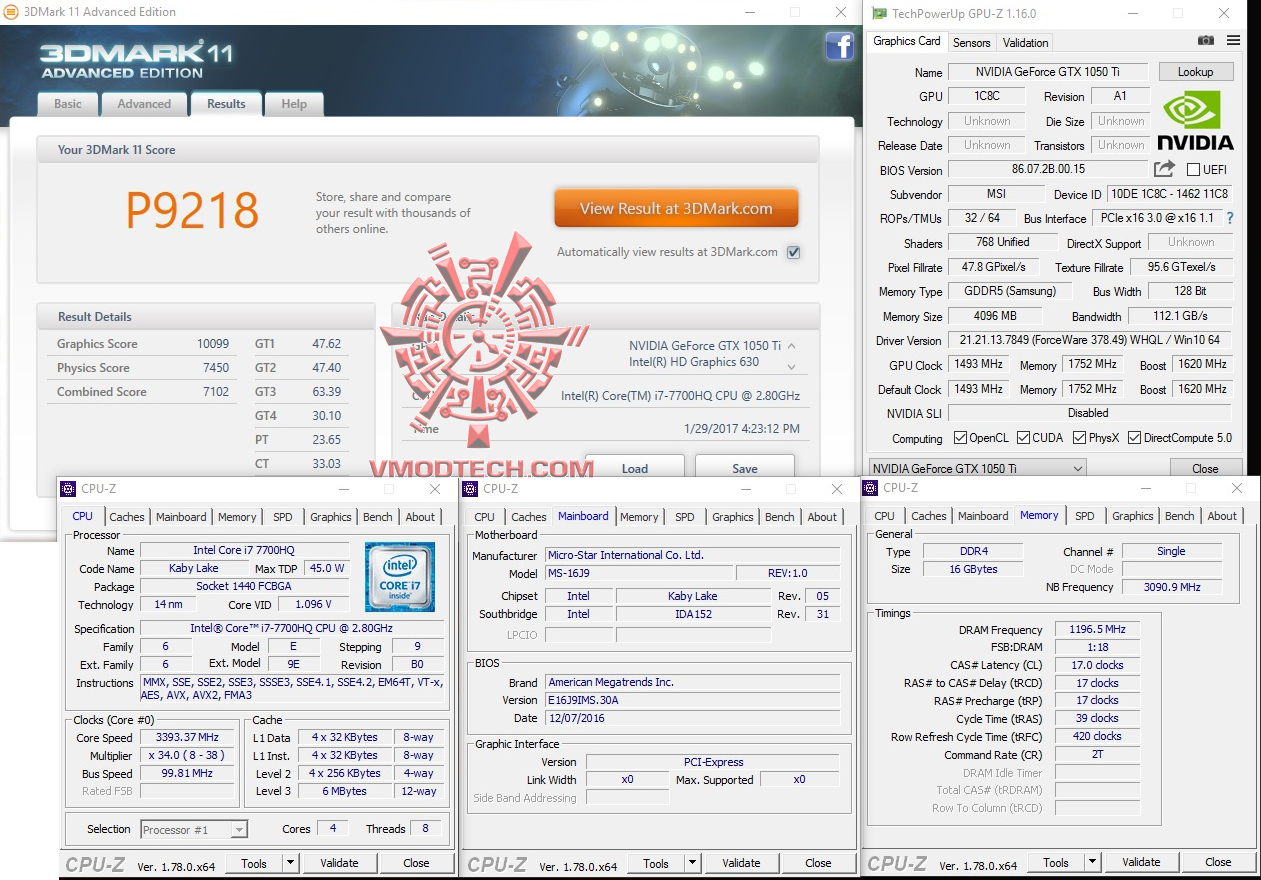Toggle the OpenCL checkbox
Image resolution: width=1261 pixels, height=880 pixels.
pos(960,438)
